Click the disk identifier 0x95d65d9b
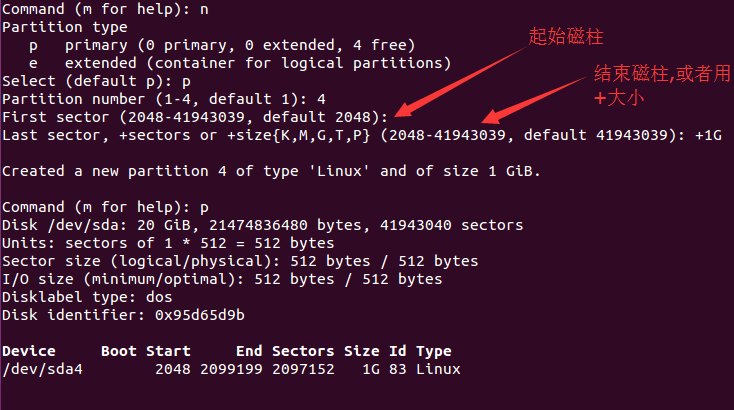Screen dimensions: 734x410 pyautogui.click(x=200, y=315)
